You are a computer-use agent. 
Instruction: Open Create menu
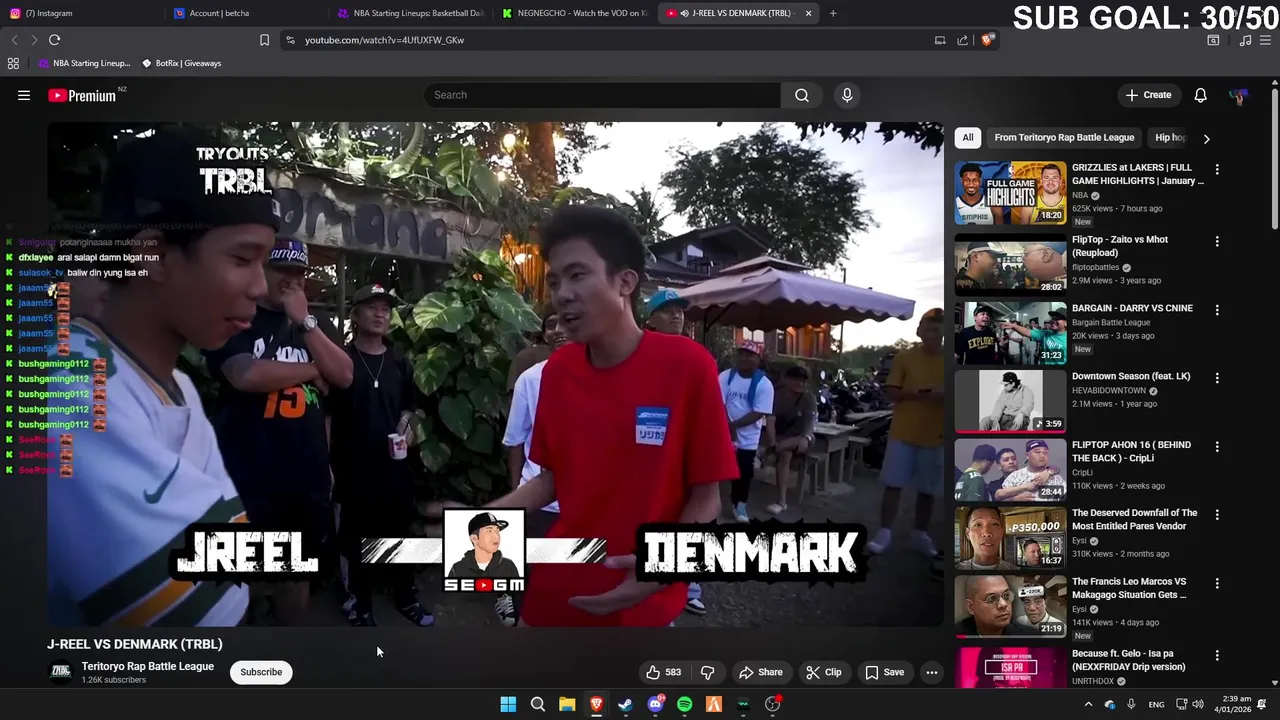(1148, 95)
